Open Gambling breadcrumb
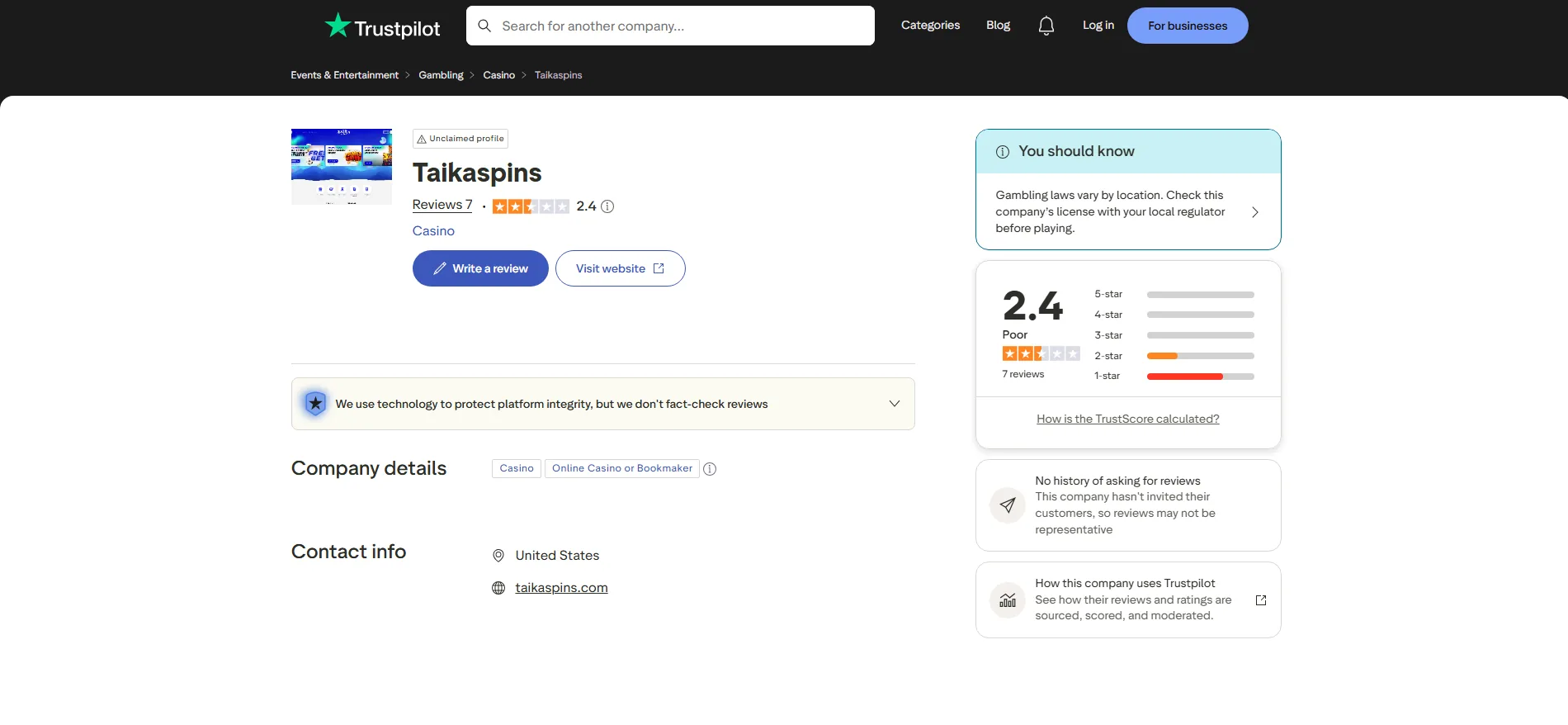The height and width of the screenshot is (725, 1568). (x=441, y=75)
